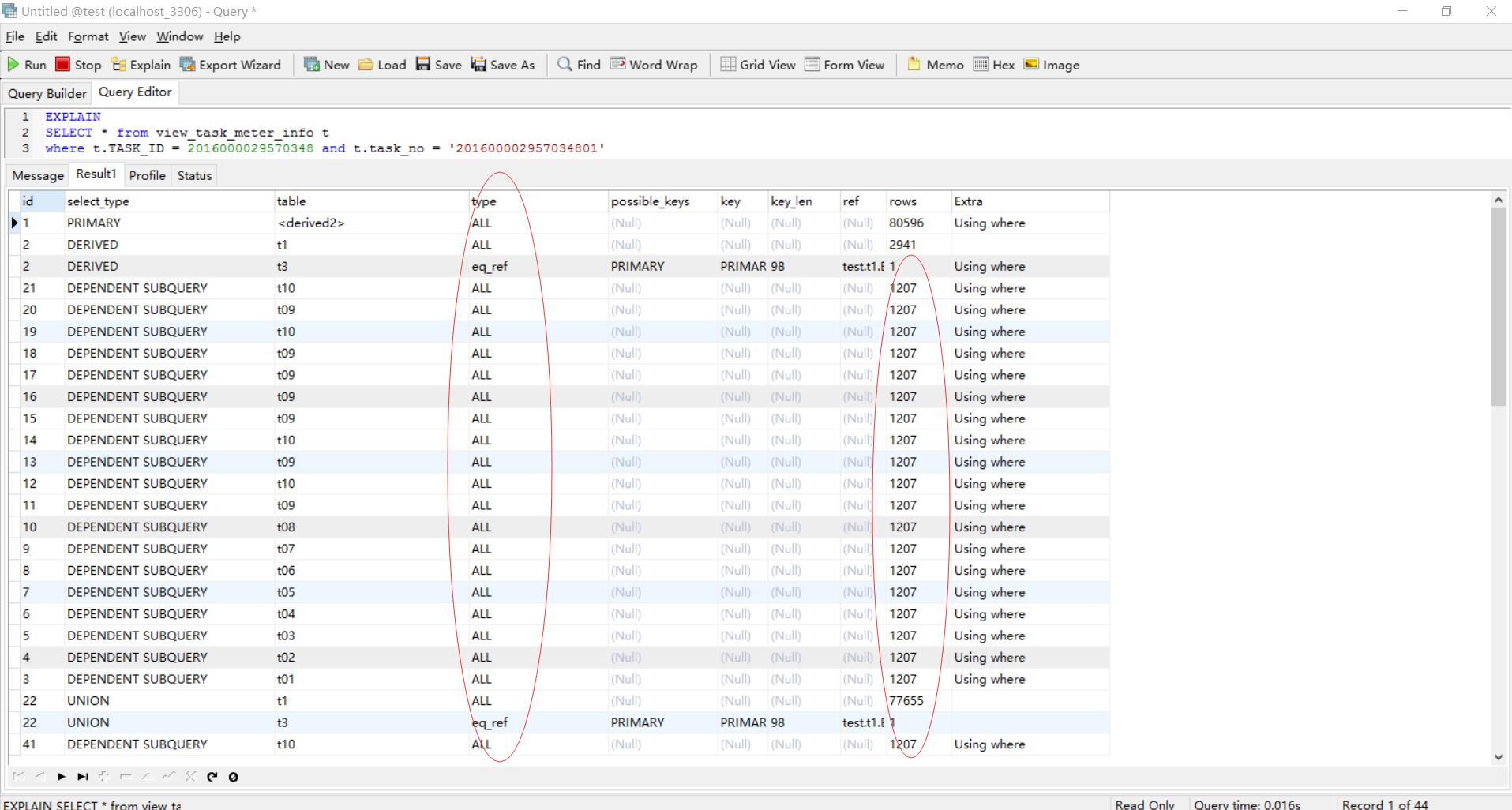Viewport: 1512px width, 810px height.
Task: Click the Extra column header
Action: click(1030, 201)
